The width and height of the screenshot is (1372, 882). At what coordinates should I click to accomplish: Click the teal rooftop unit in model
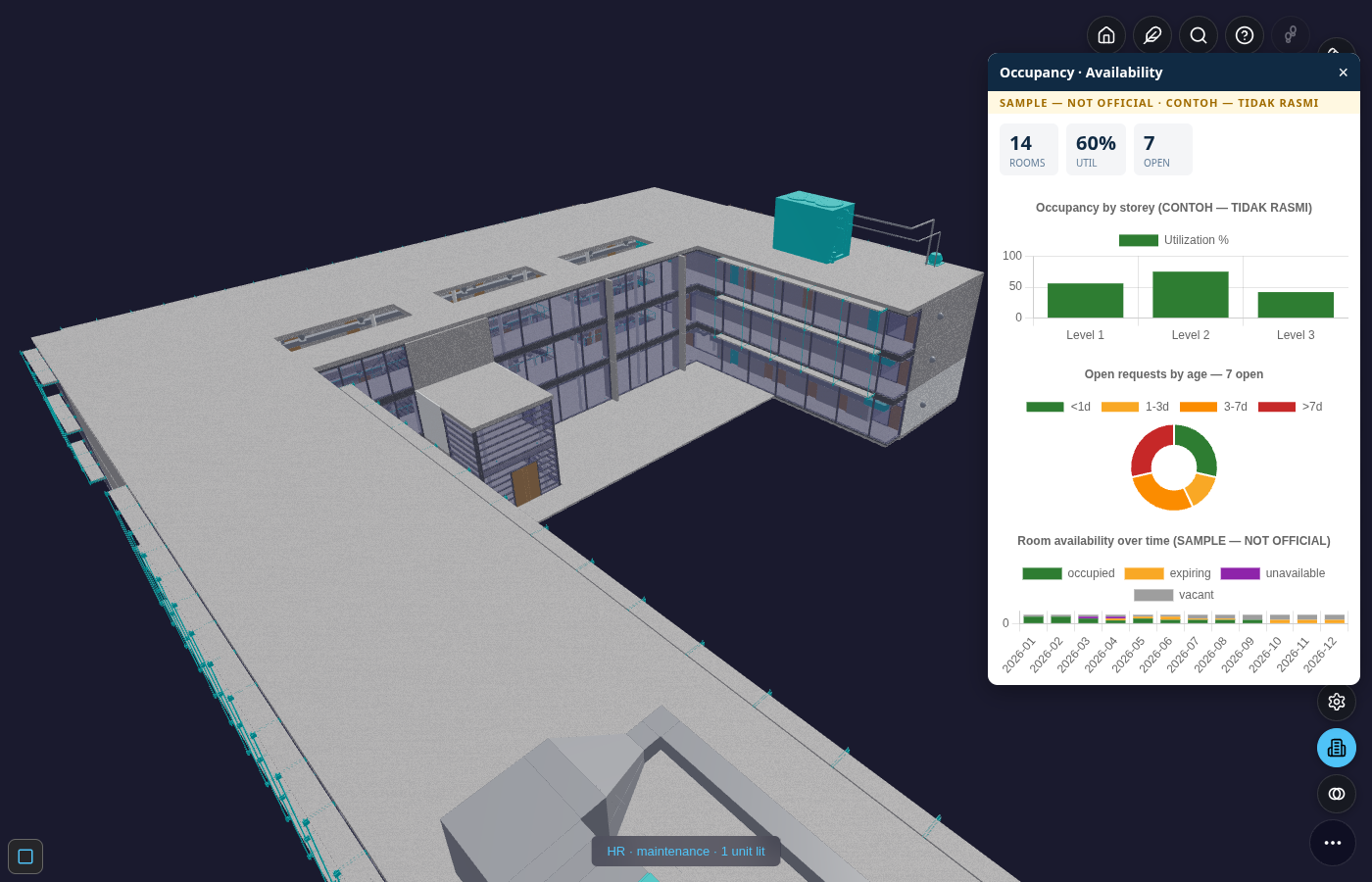(x=811, y=226)
